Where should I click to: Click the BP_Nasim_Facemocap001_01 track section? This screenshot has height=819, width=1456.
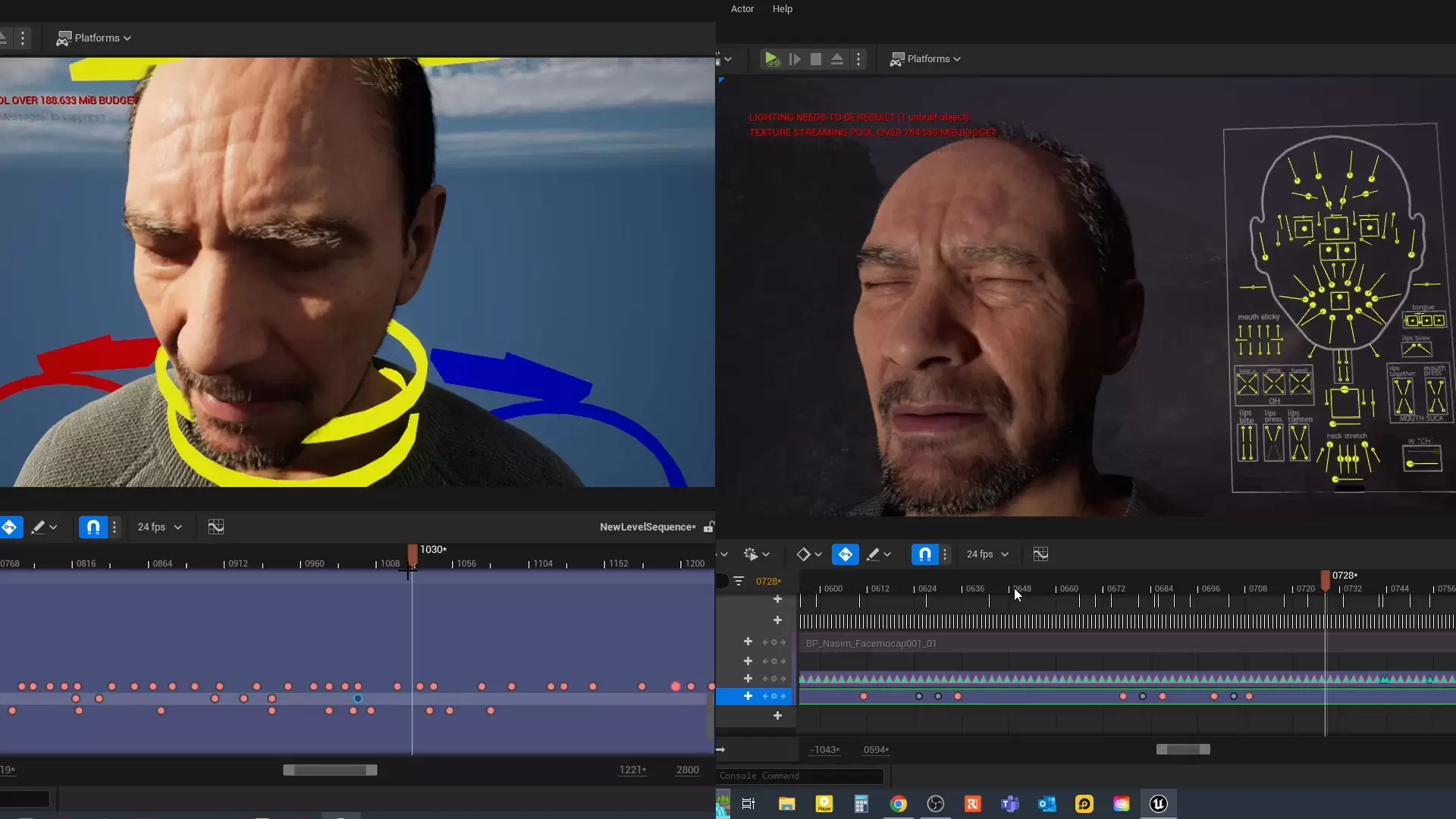pos(871,643)
